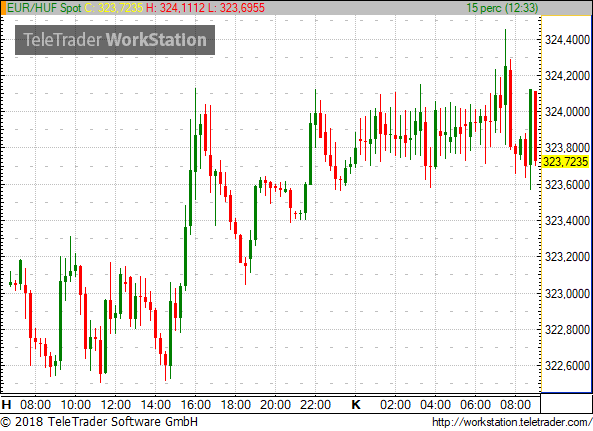Screen dimensions: 593x431
Task: Click the high value H: 324,1112 in the header
Action: 175,8
